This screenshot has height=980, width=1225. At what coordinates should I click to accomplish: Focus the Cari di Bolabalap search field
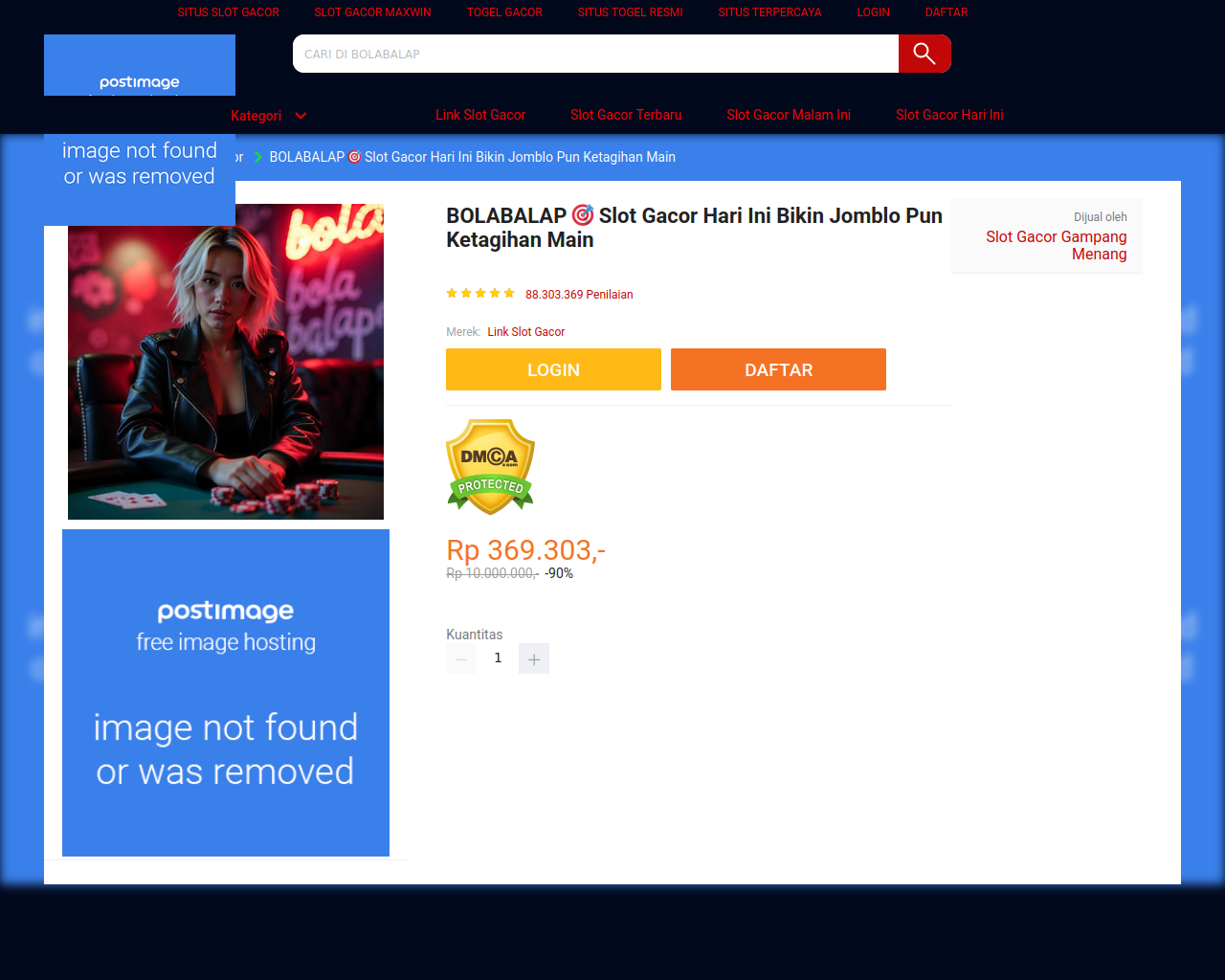click(595, 54)
